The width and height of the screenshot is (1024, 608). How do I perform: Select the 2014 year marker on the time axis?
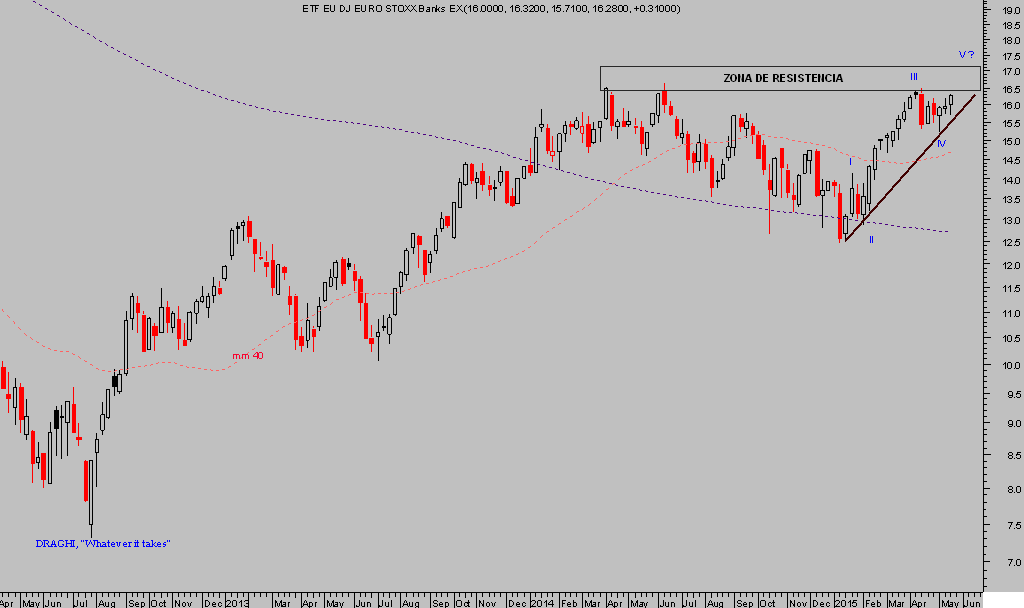542,603
